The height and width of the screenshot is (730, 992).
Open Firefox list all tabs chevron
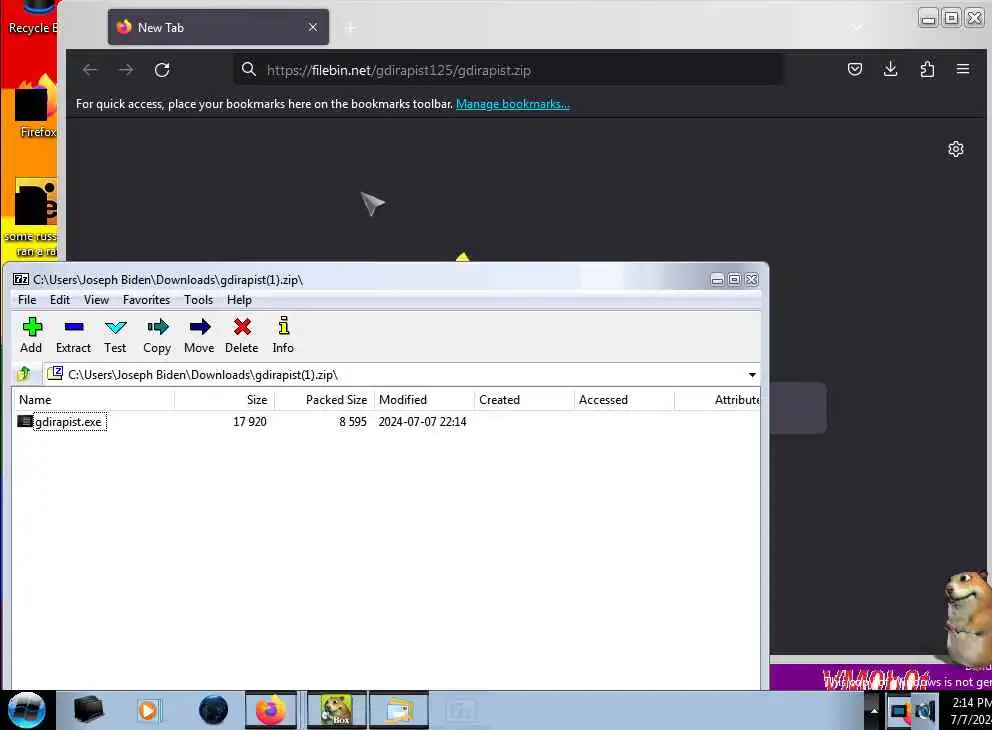pos(857,28)
